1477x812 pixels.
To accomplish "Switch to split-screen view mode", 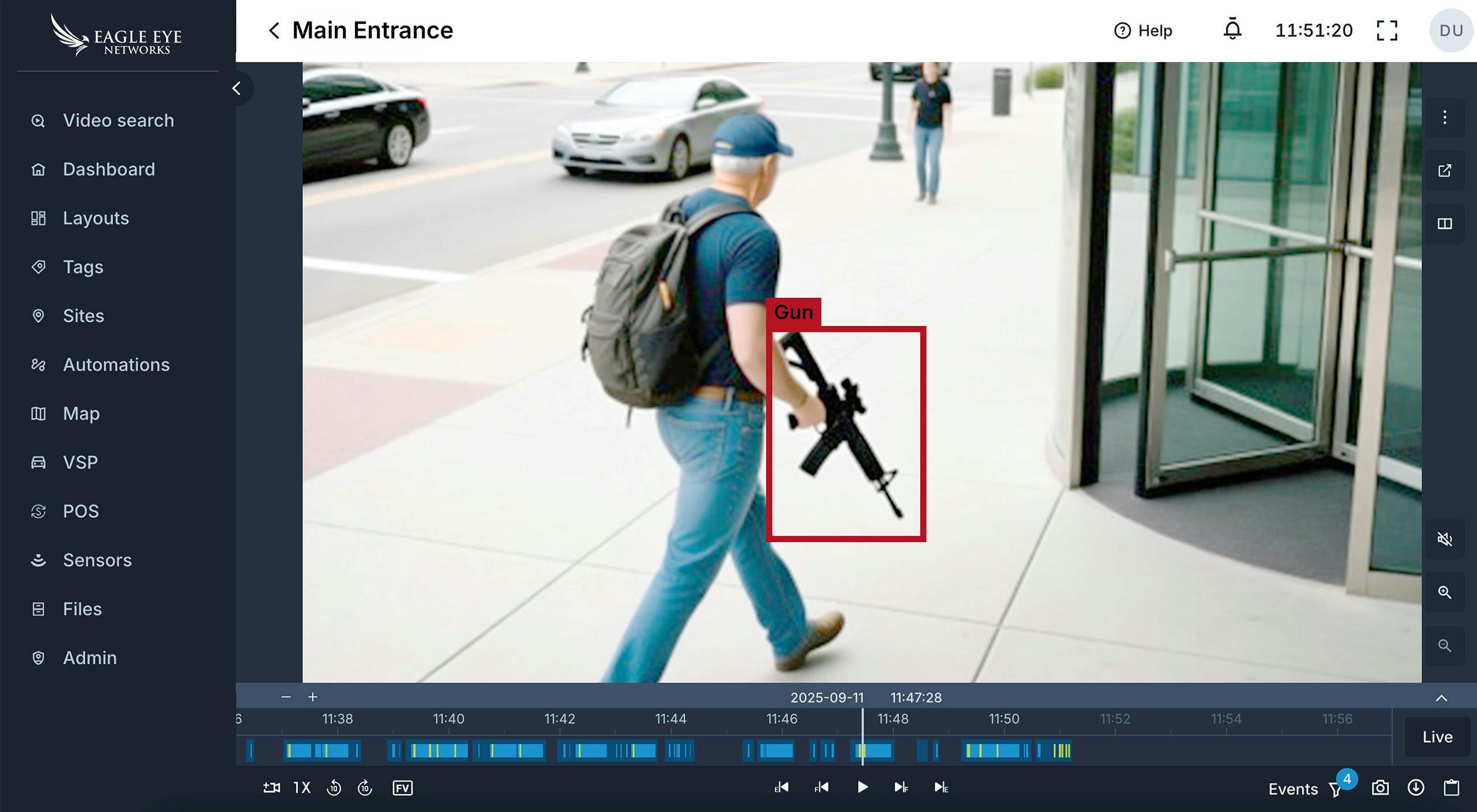I will 1445,224.
